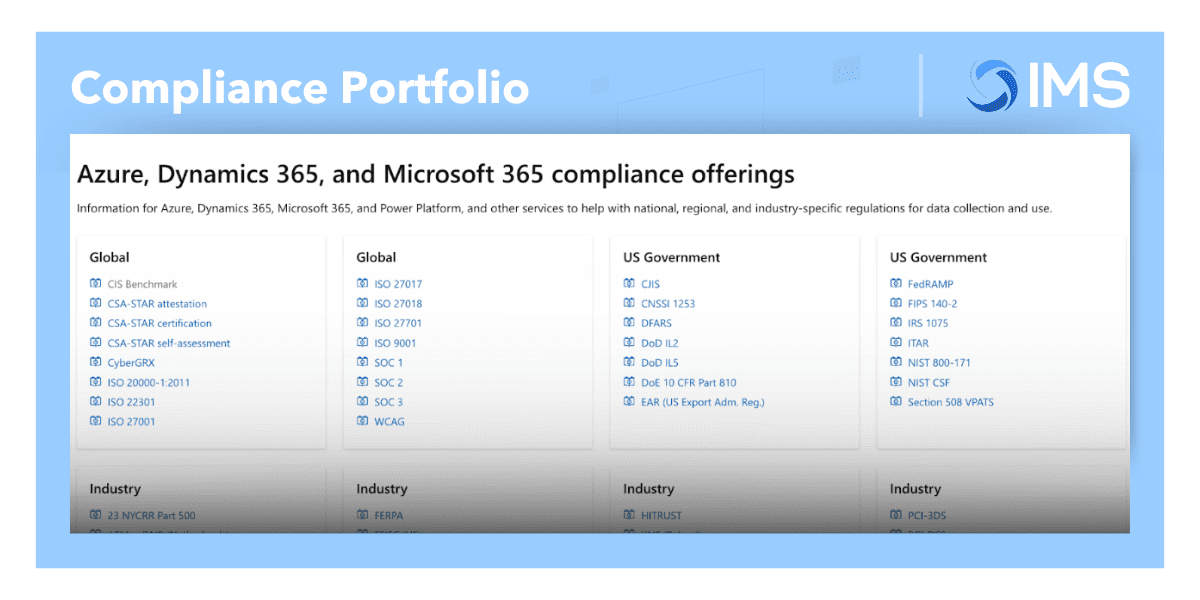
Task: Open the NIST CSF link
Action: [x=929, y=382]
